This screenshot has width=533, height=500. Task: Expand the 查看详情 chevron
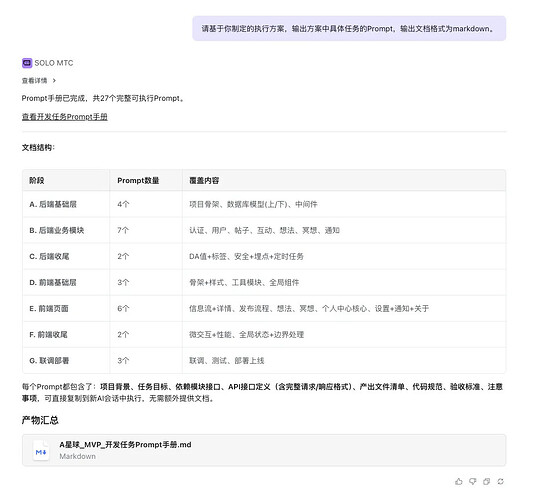pyautogui.click(x=54, y=81)
